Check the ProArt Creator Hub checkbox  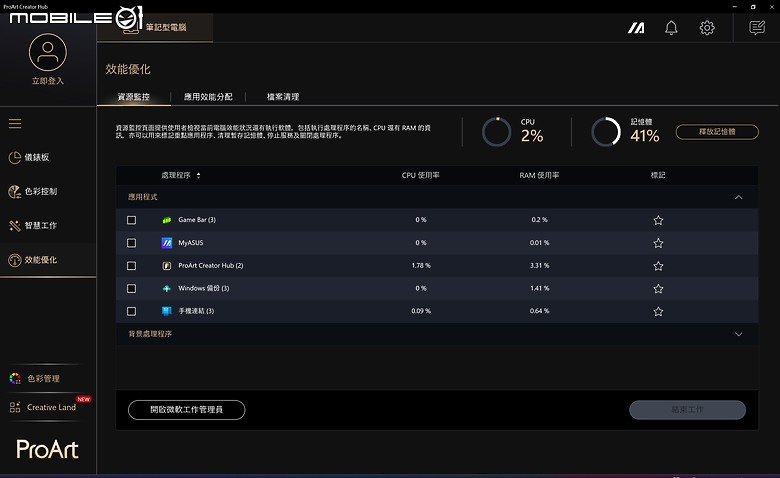pos(131,266)
